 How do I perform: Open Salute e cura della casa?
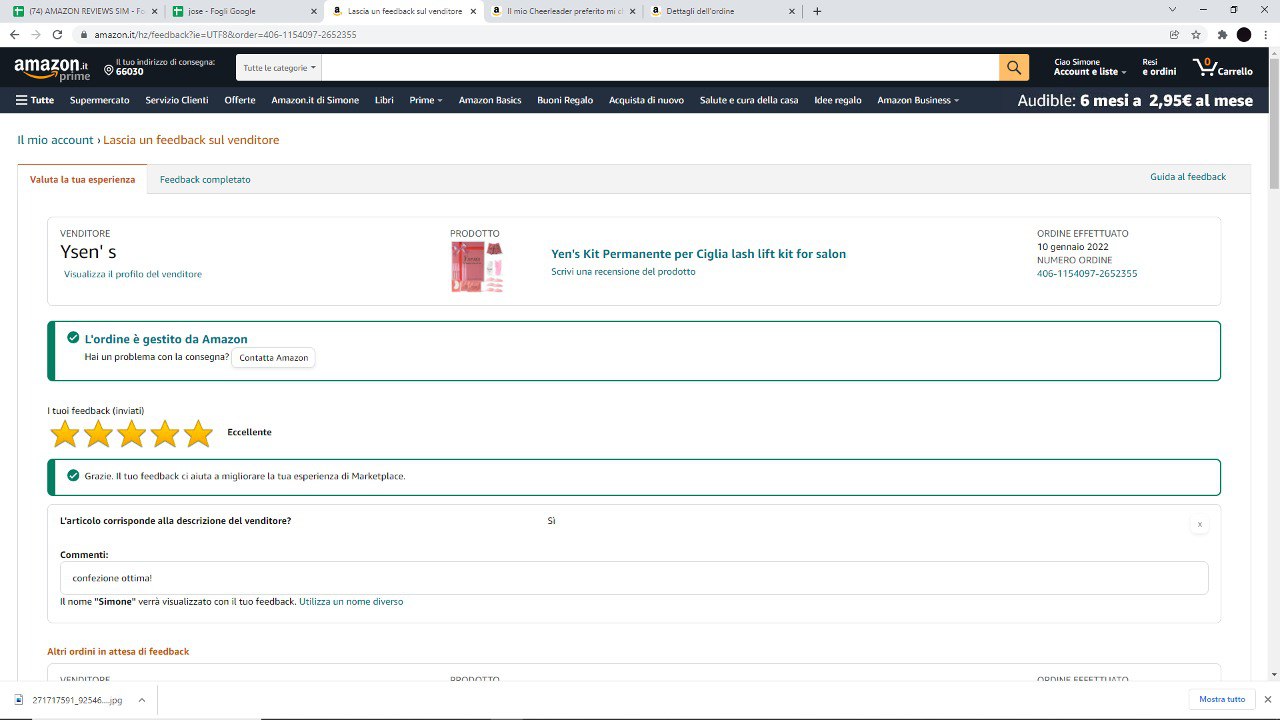pyautogui.click(x=749, y=100)
